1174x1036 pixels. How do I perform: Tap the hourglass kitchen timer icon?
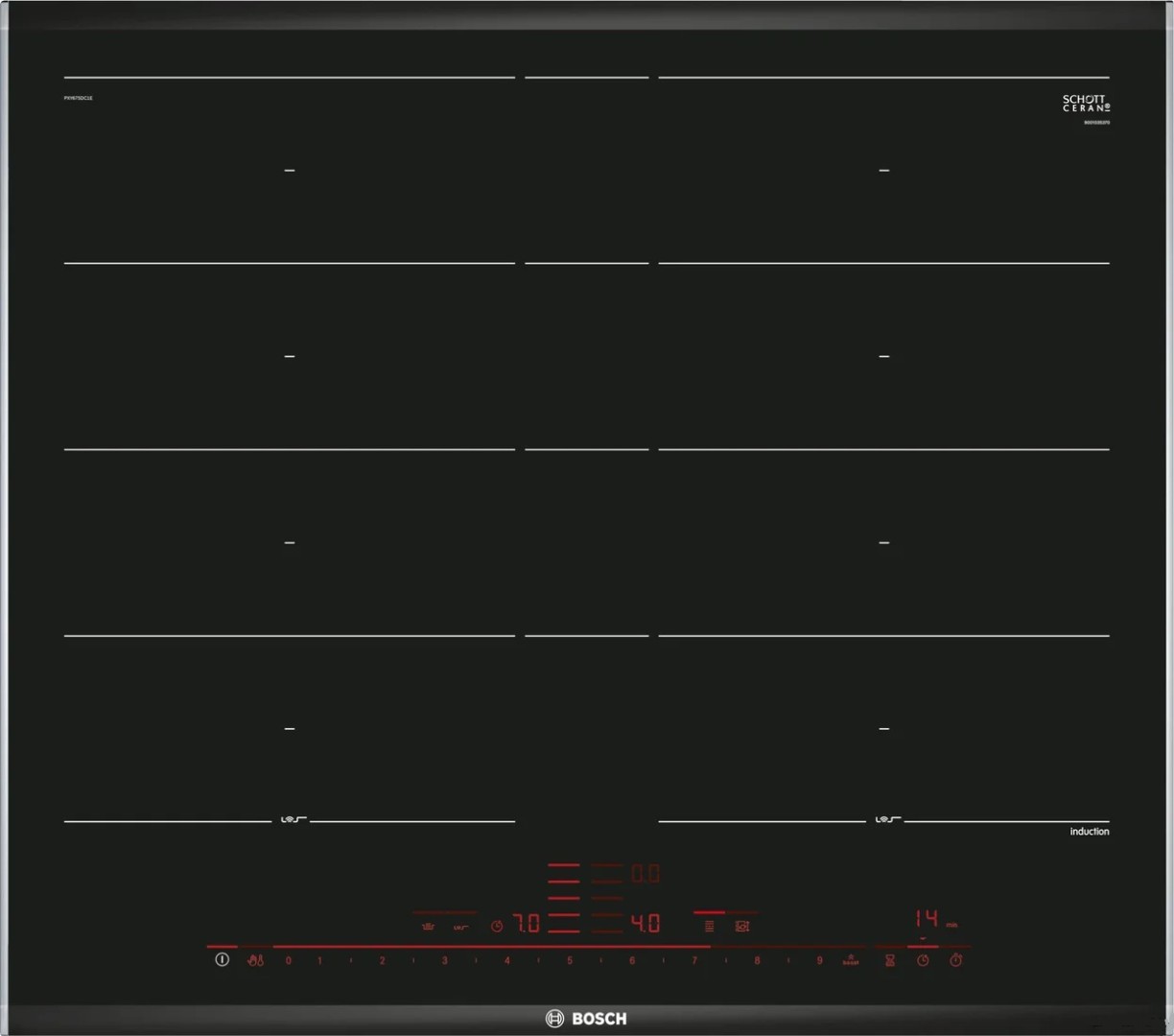pyautogui.click(x=890, y=959)
